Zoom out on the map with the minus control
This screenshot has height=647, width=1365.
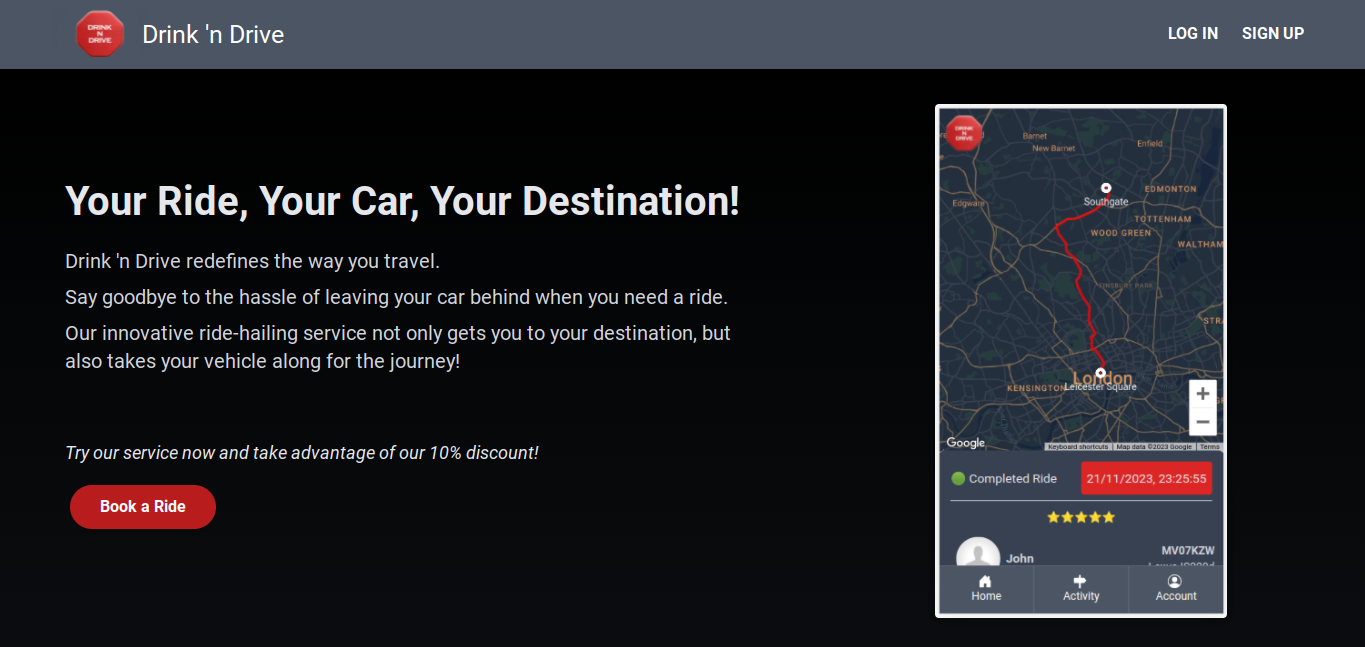pos(1202,421)
